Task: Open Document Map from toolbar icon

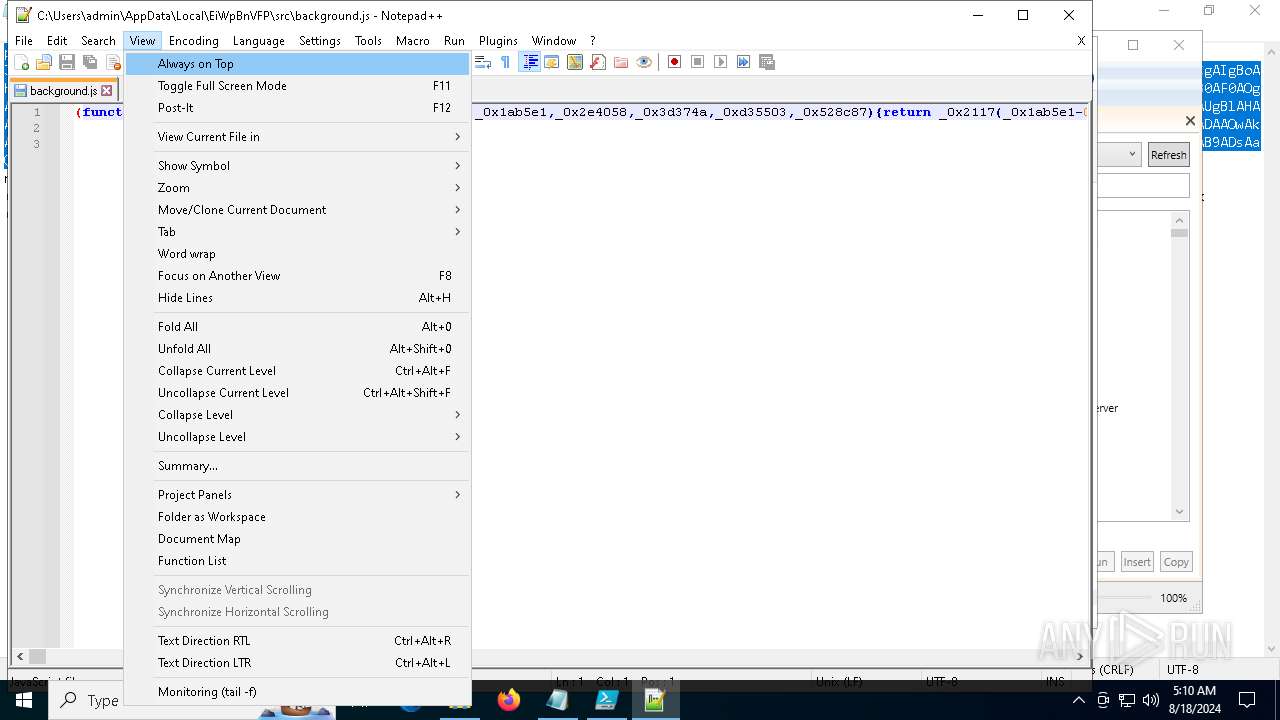Action: (575, 62)
